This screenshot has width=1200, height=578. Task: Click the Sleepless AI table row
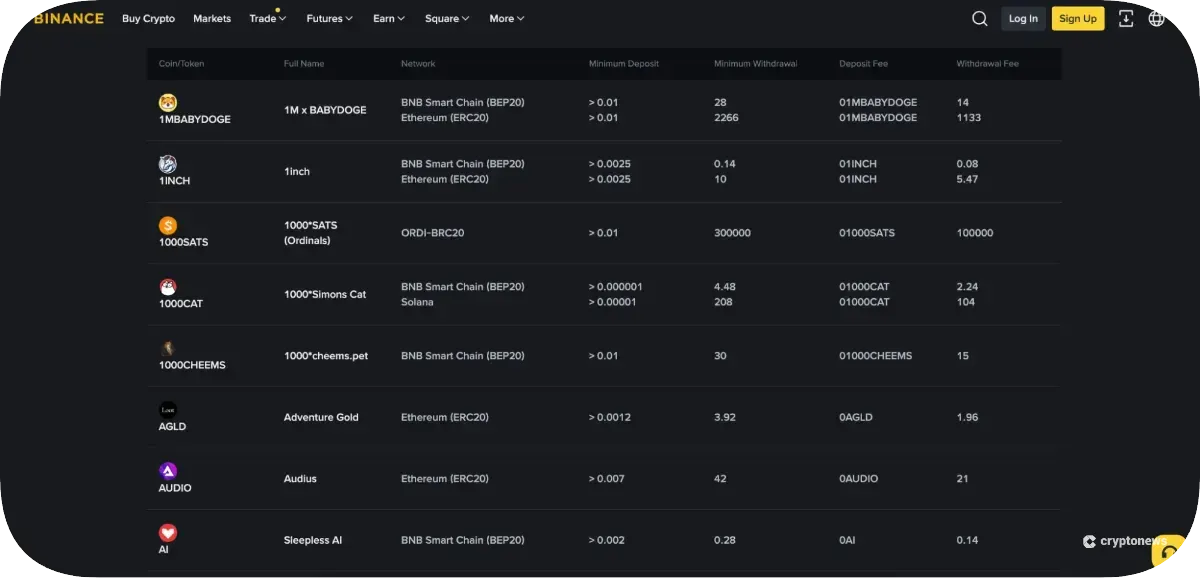tap(600, 540)
